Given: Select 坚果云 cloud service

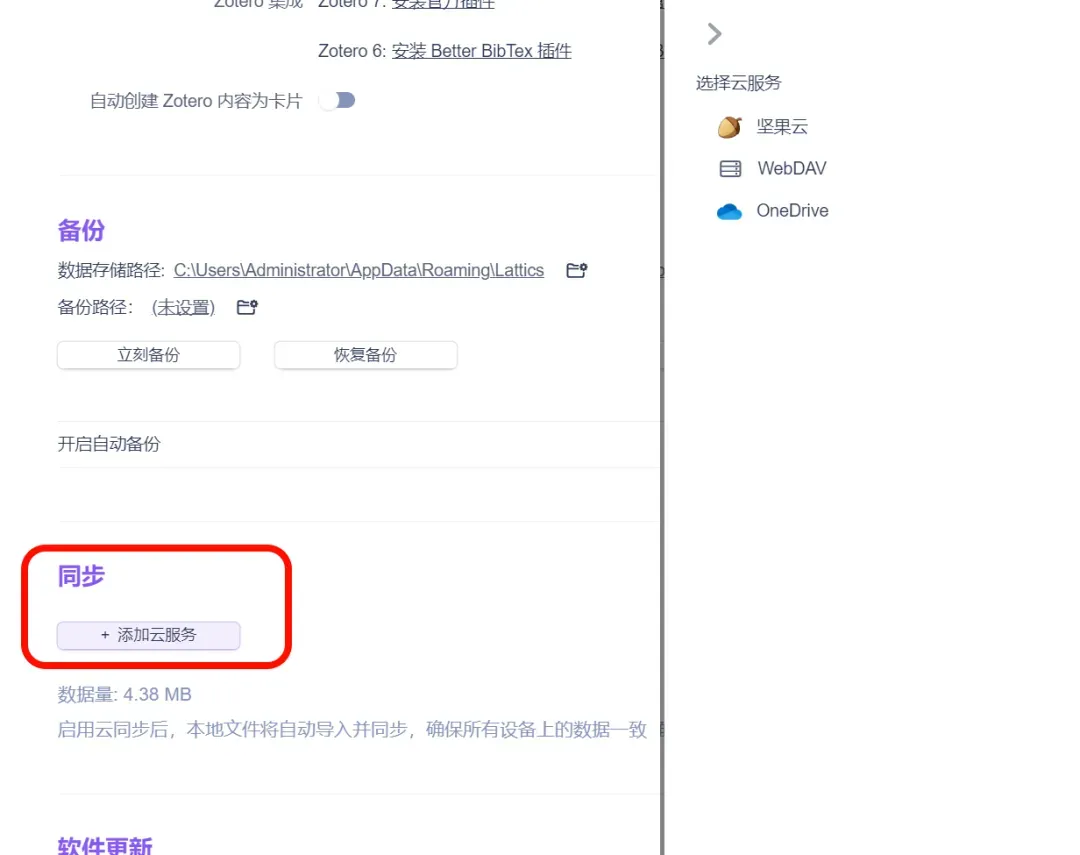Looking at the screenshot, I should click(762, 127).
